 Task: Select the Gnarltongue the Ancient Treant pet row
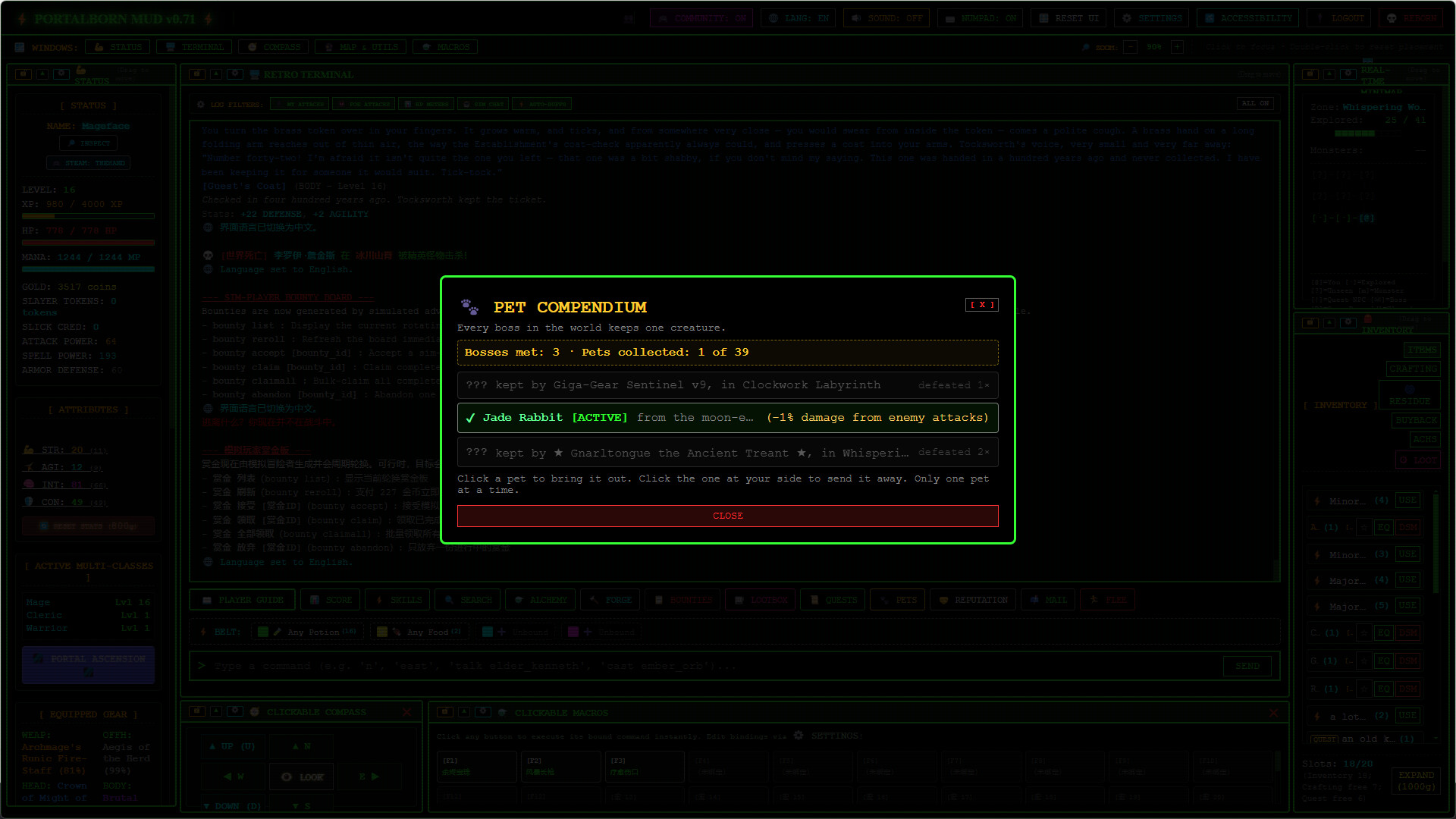pos(727,452)
